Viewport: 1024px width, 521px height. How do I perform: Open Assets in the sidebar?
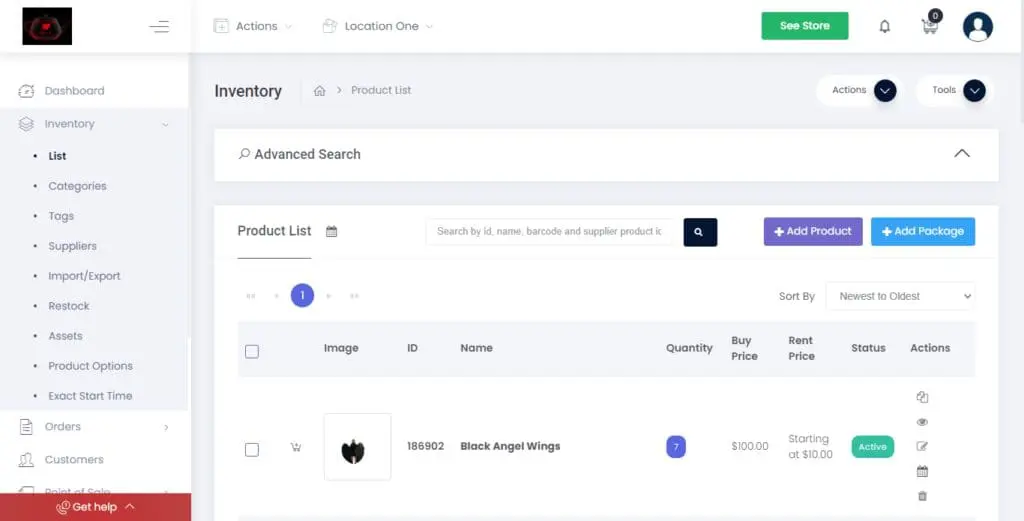pos(65,336)
